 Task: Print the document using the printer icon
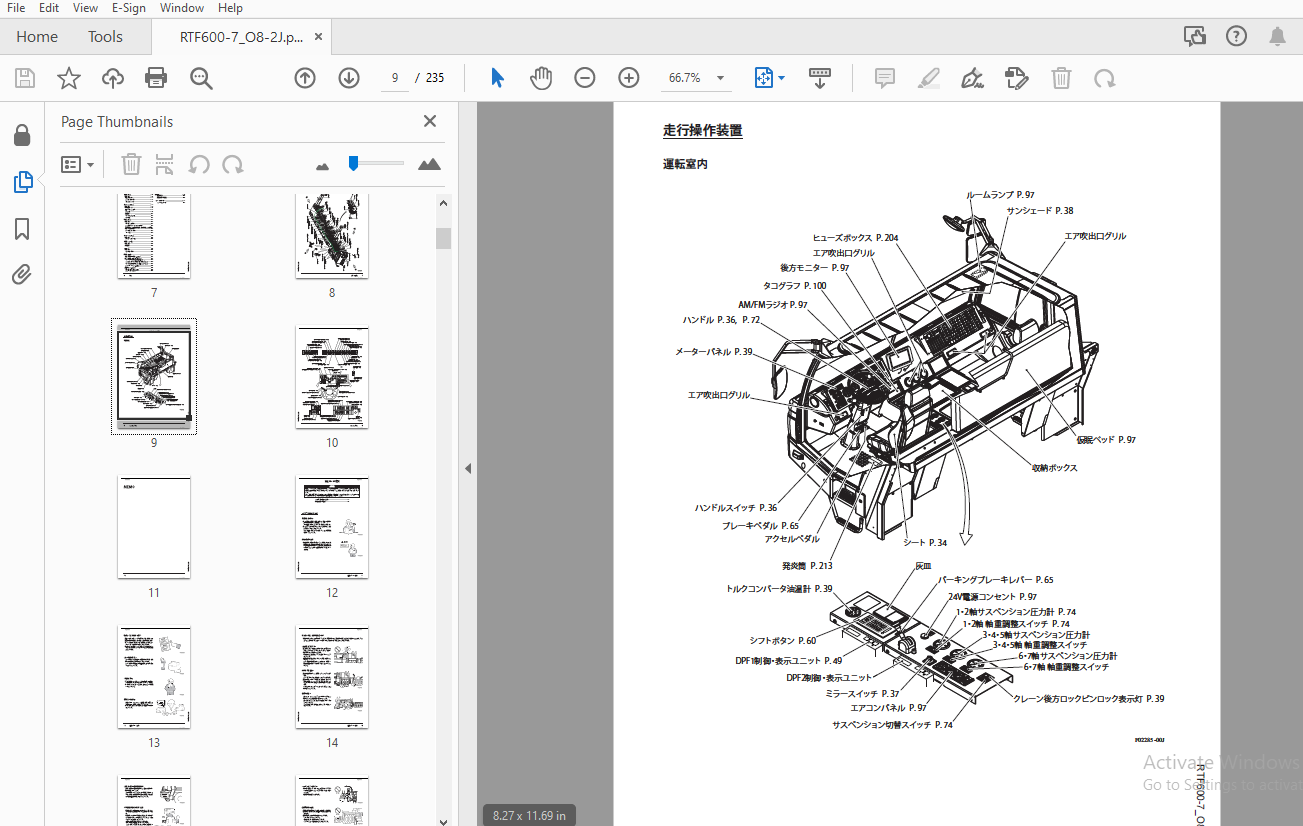pyautogui.click(x=156, y=78)
